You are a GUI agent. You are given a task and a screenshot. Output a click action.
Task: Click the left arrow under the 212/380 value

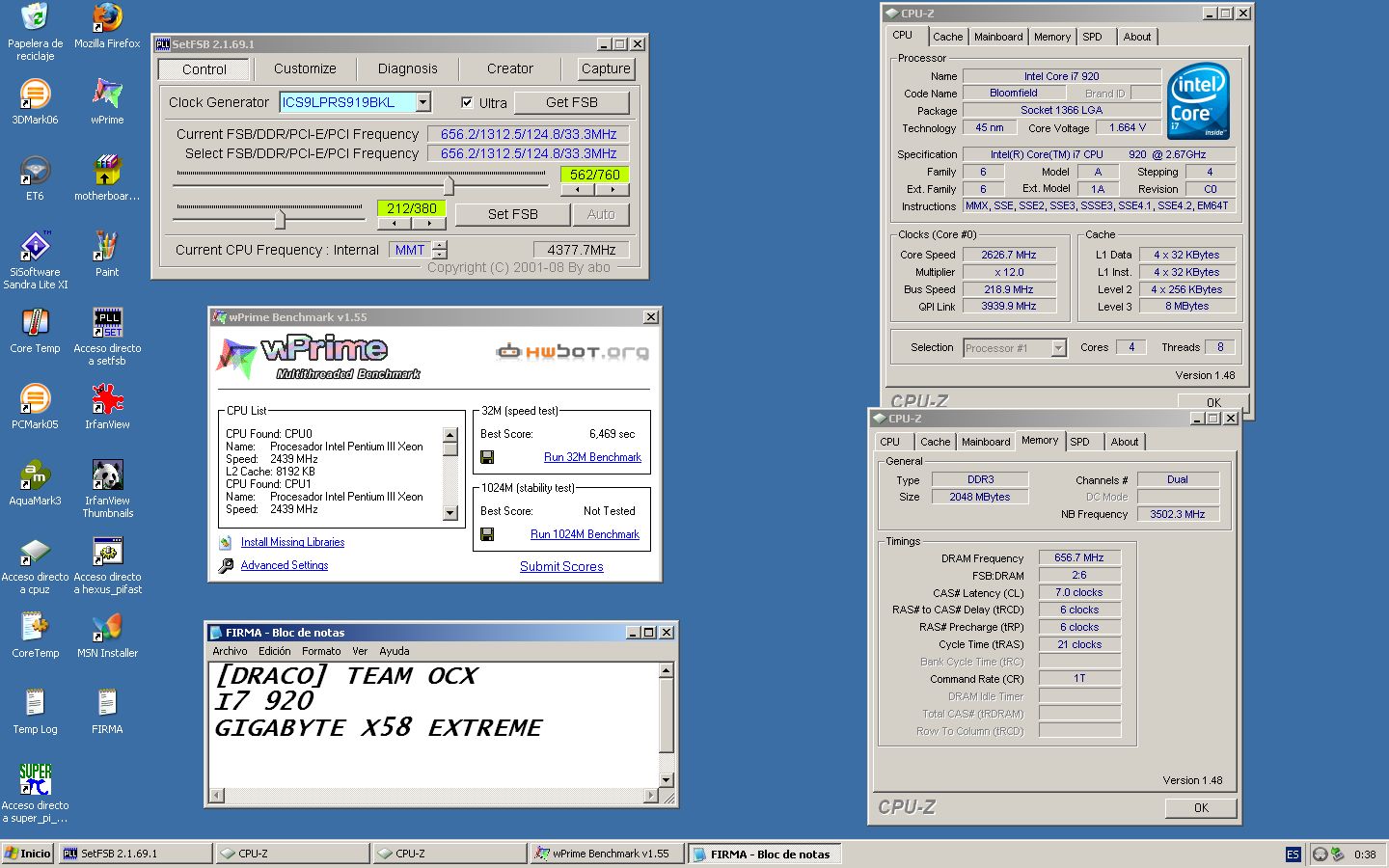(394, 224)
